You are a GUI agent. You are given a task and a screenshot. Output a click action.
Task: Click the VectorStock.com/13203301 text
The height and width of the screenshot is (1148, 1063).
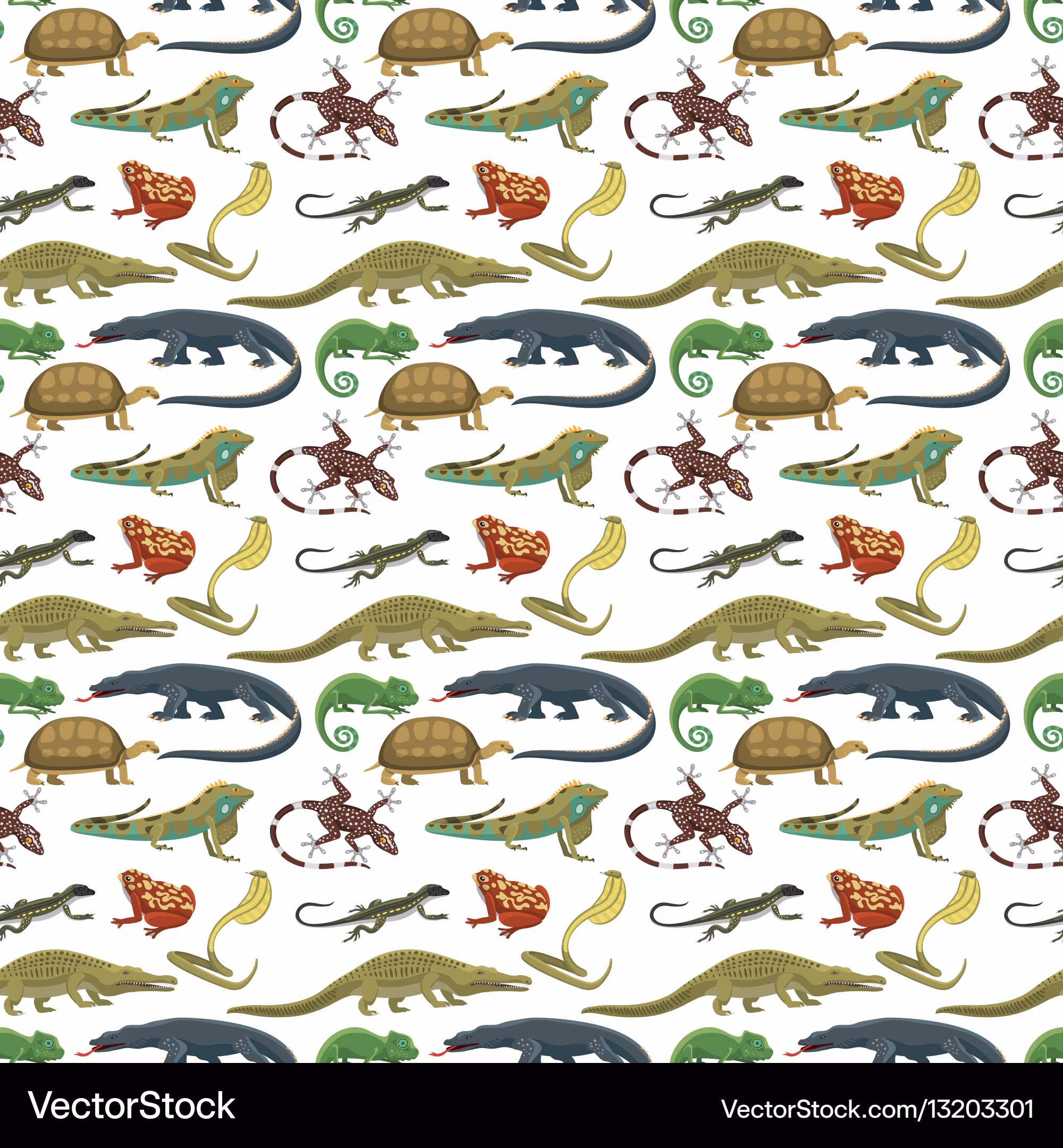click(x=877, y=1108)
